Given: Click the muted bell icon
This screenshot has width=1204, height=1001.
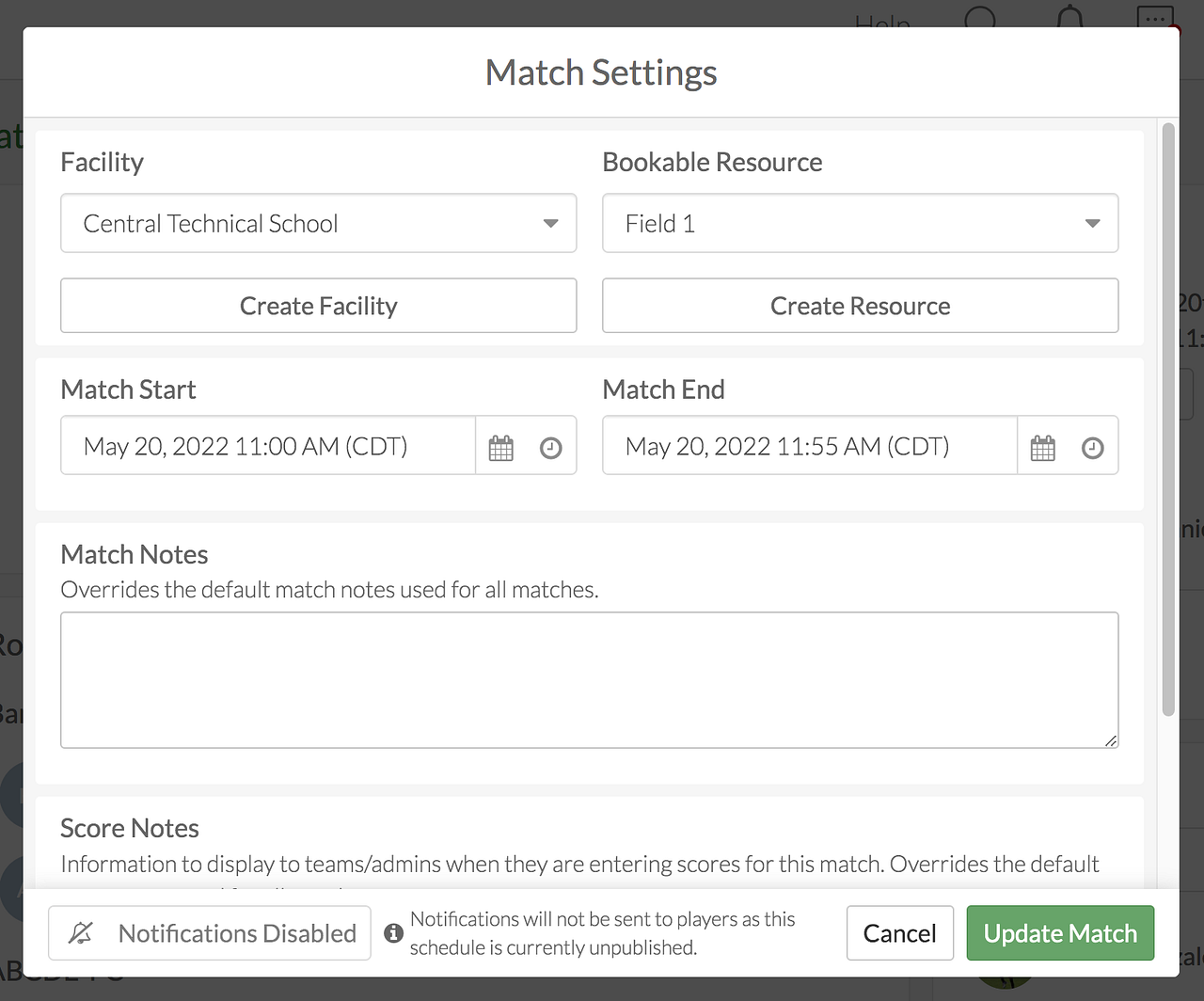Looking at the screenshot, I should pyautogui.click(x=81, y=933).
